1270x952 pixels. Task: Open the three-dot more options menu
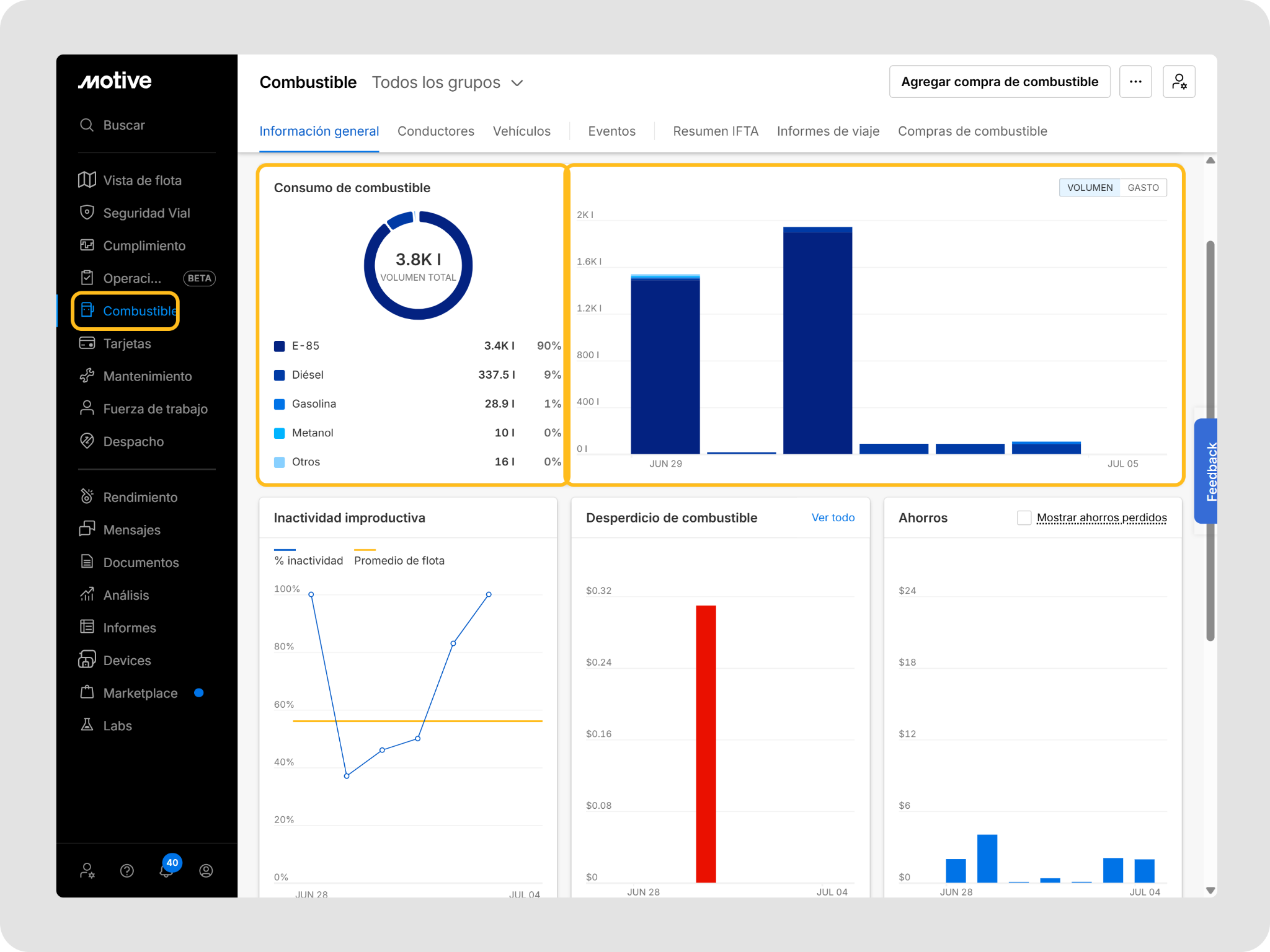(1135, 82)
